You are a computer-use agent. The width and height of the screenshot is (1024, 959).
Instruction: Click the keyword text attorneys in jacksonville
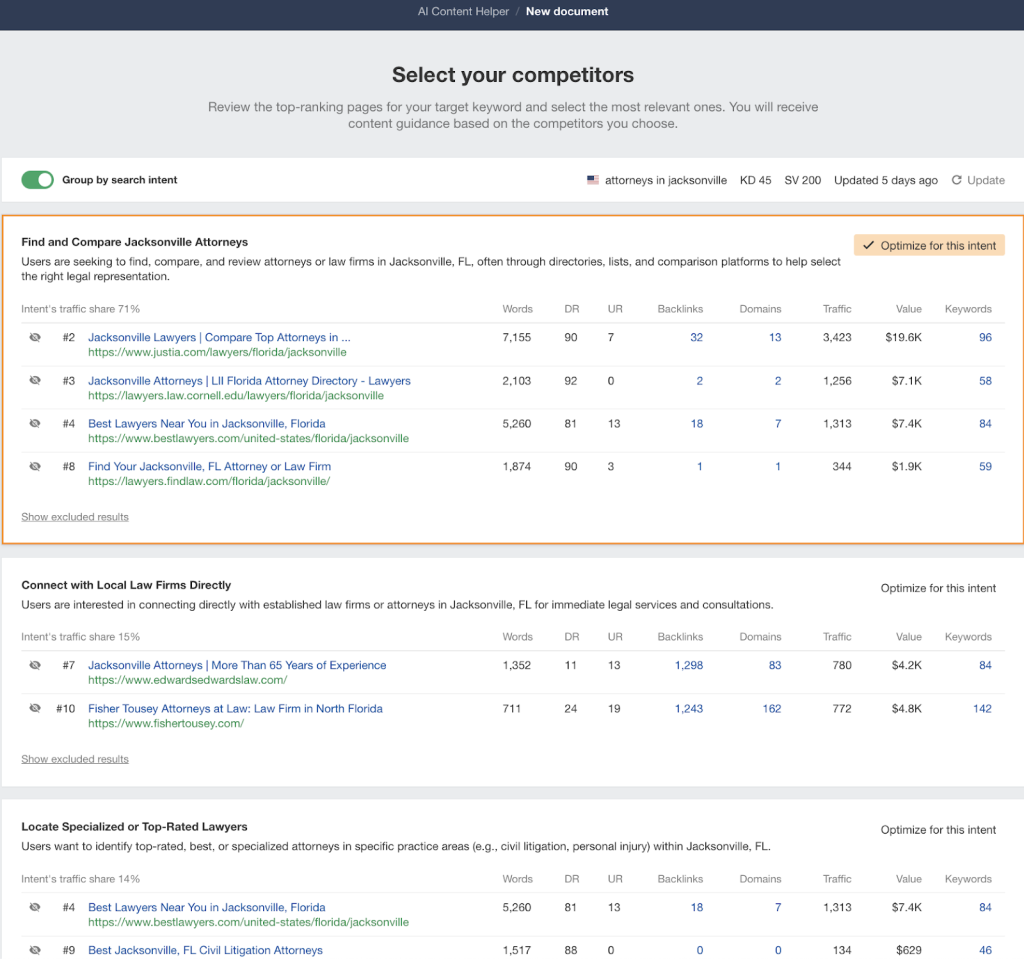(666, 180)
